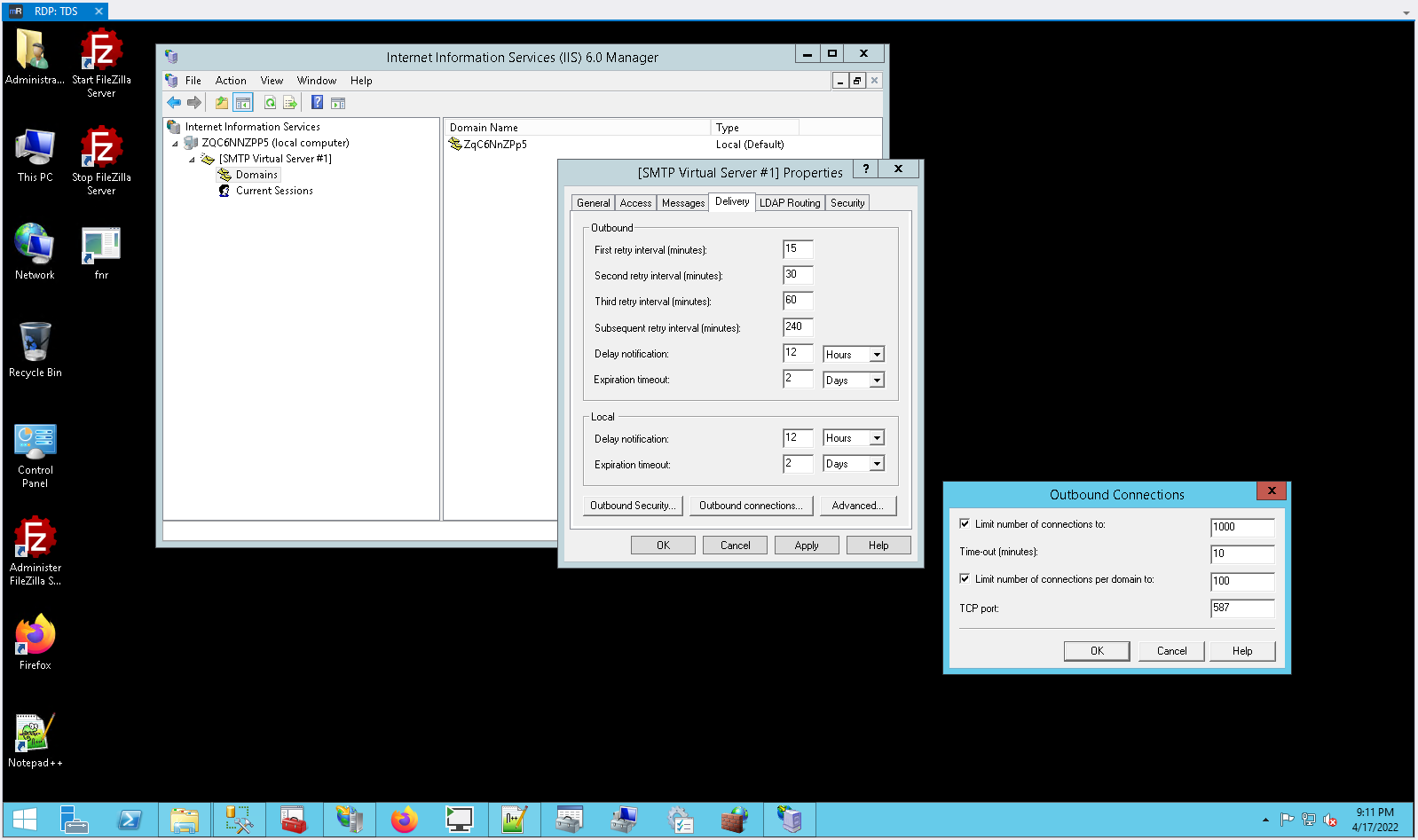Switch to the Access tab

pos(635,203)
